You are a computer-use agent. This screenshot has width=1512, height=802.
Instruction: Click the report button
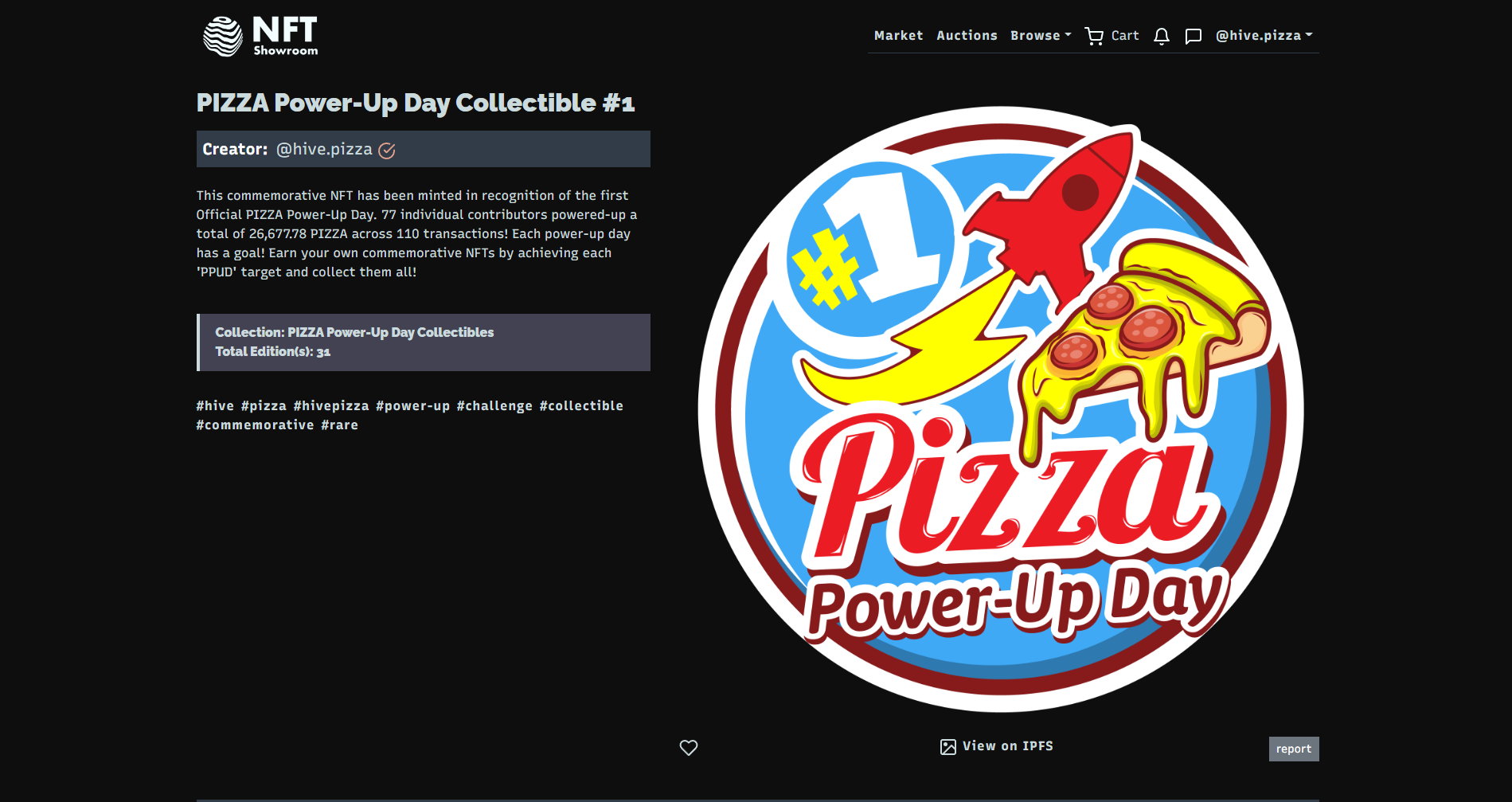pyautogui.click(x=1293, y=749)
